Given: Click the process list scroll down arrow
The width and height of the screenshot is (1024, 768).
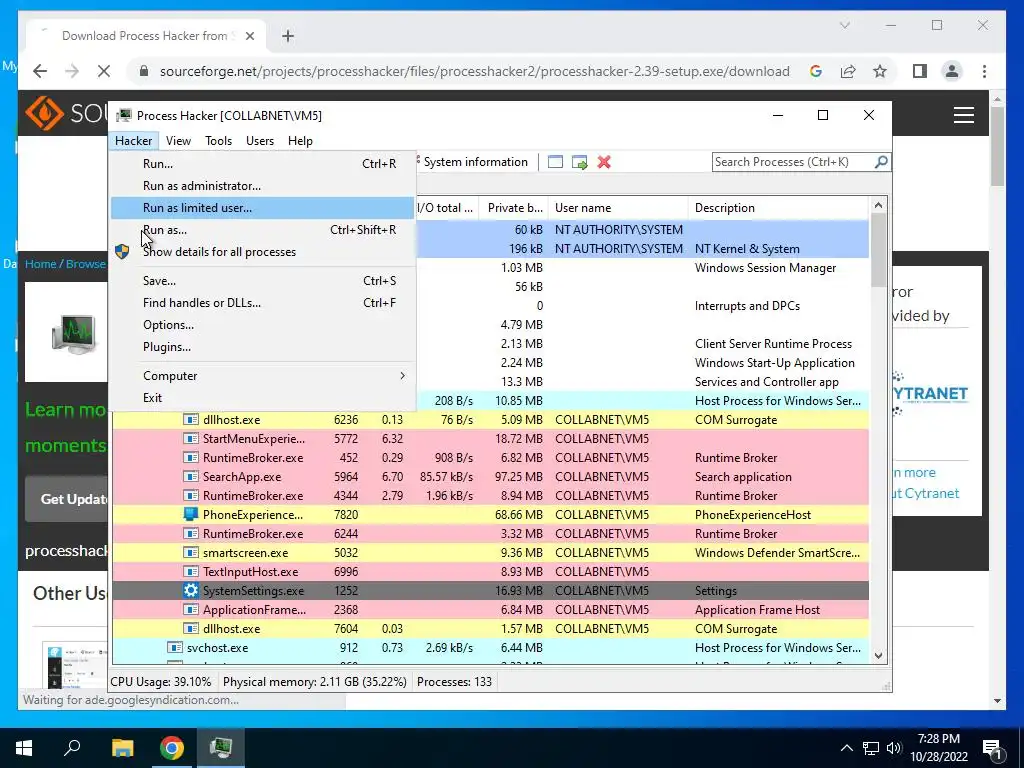Looking at the screenshot, I should pos(878,656).
